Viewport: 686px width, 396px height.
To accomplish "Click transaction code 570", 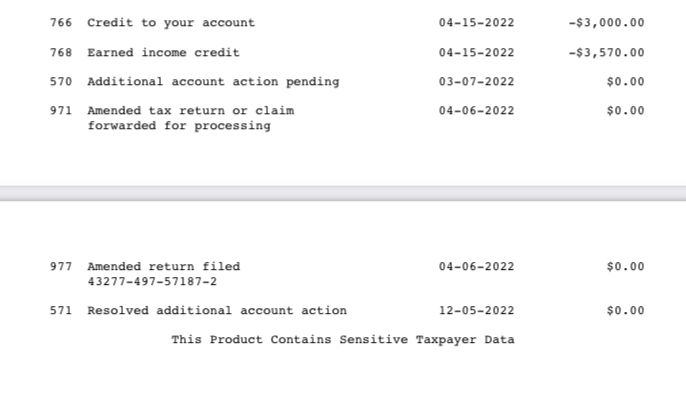I will pyautogui.click(x=61, y=82).
